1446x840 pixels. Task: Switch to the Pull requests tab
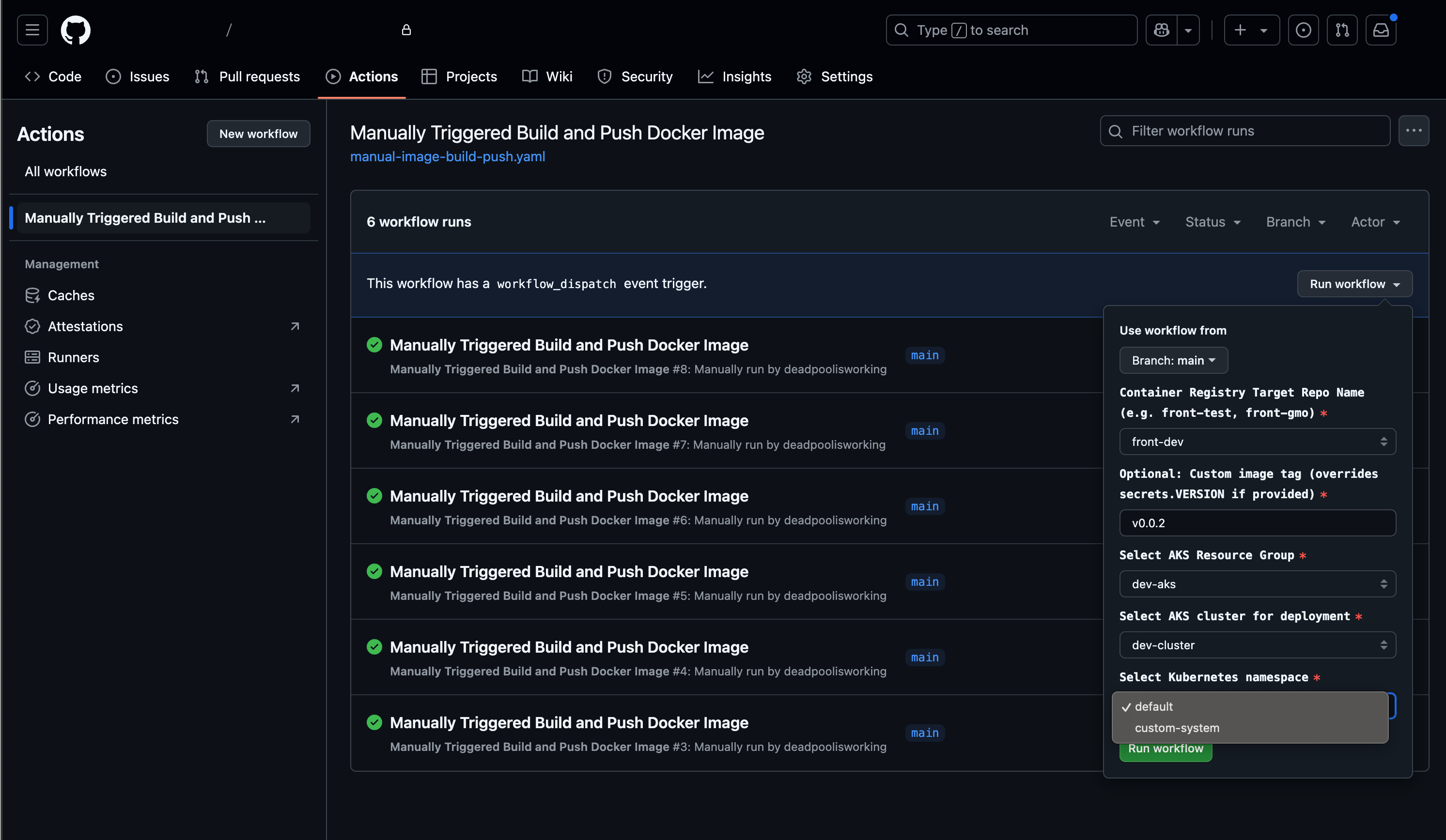[x=247, y=76]
